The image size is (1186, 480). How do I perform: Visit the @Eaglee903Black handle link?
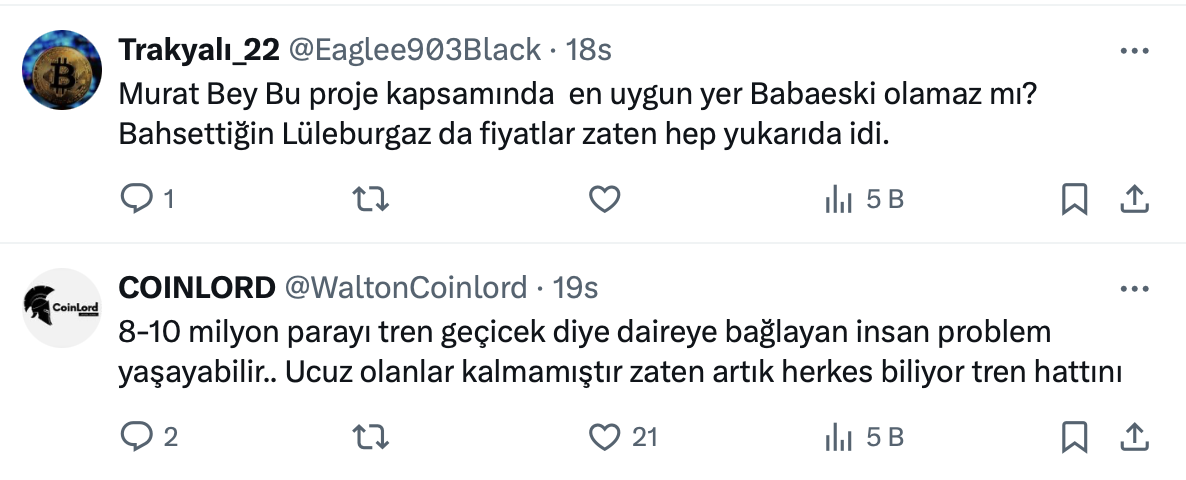pos(415,49)
